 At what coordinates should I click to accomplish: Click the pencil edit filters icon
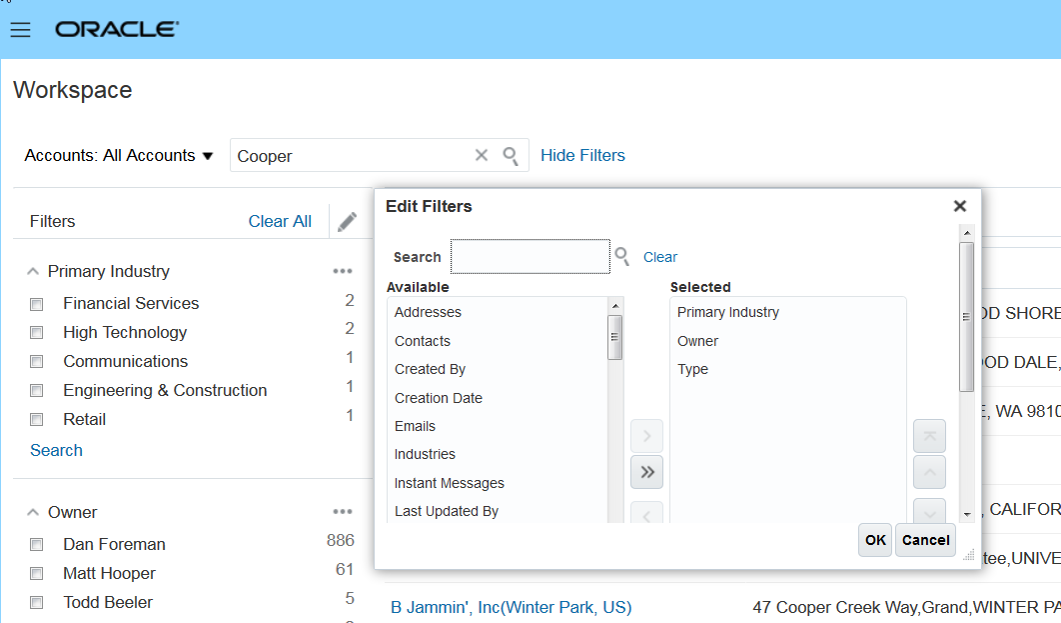coord(347,222)
